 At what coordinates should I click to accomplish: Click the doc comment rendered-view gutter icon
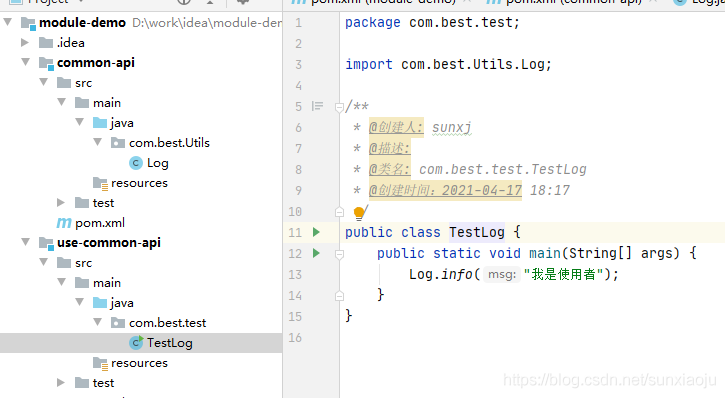tap(317, 106)
